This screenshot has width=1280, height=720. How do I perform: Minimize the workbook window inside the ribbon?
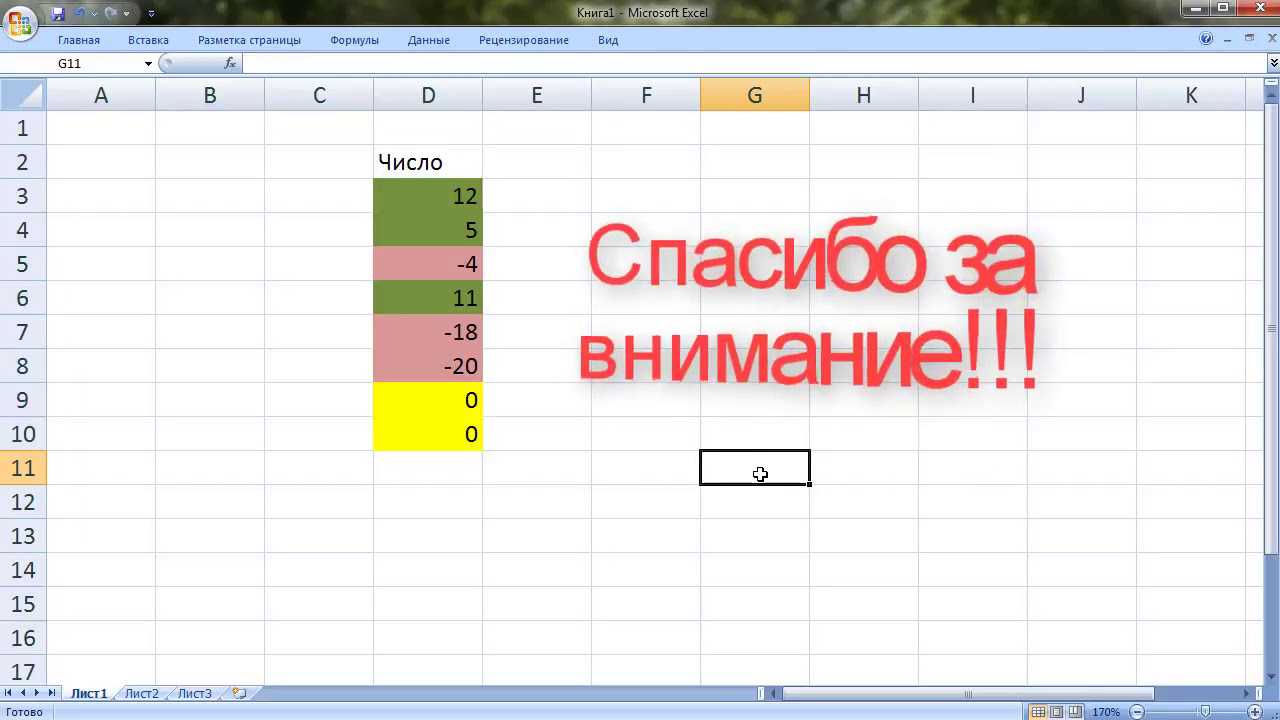pos(1229,39)
